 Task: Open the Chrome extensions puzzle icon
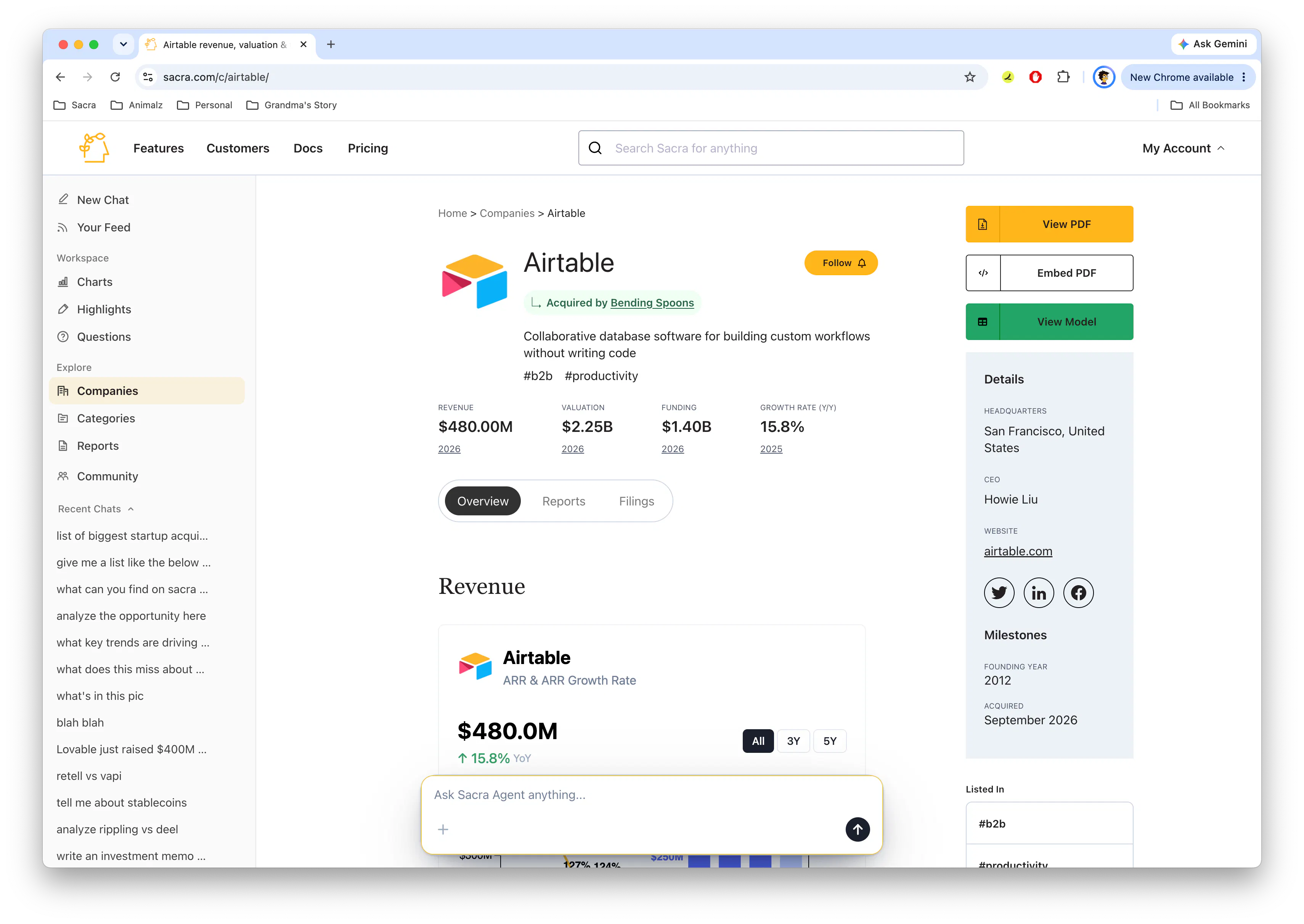point(1063,77)
